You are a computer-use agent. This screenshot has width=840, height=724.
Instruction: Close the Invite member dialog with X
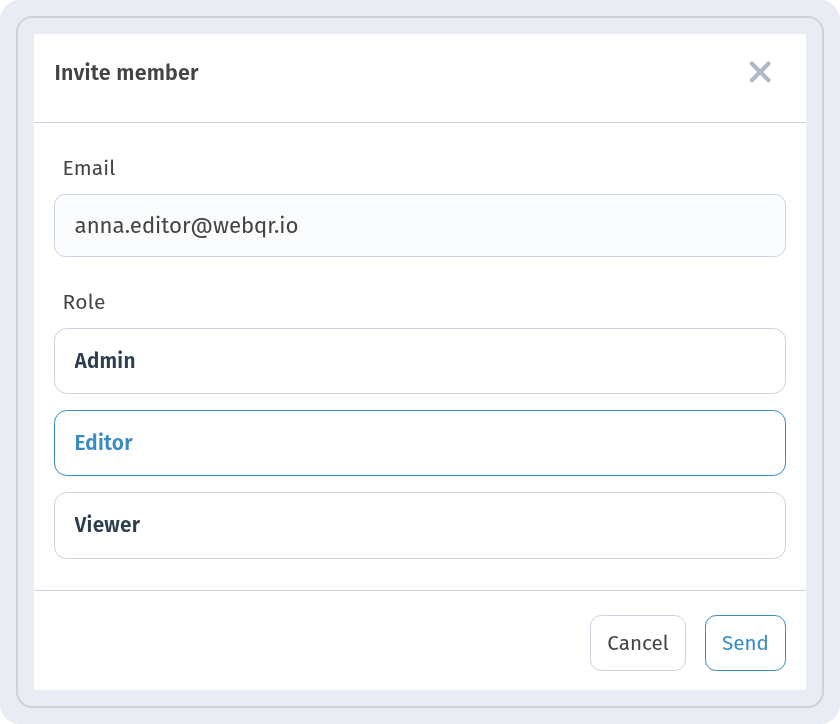[760, 72]
